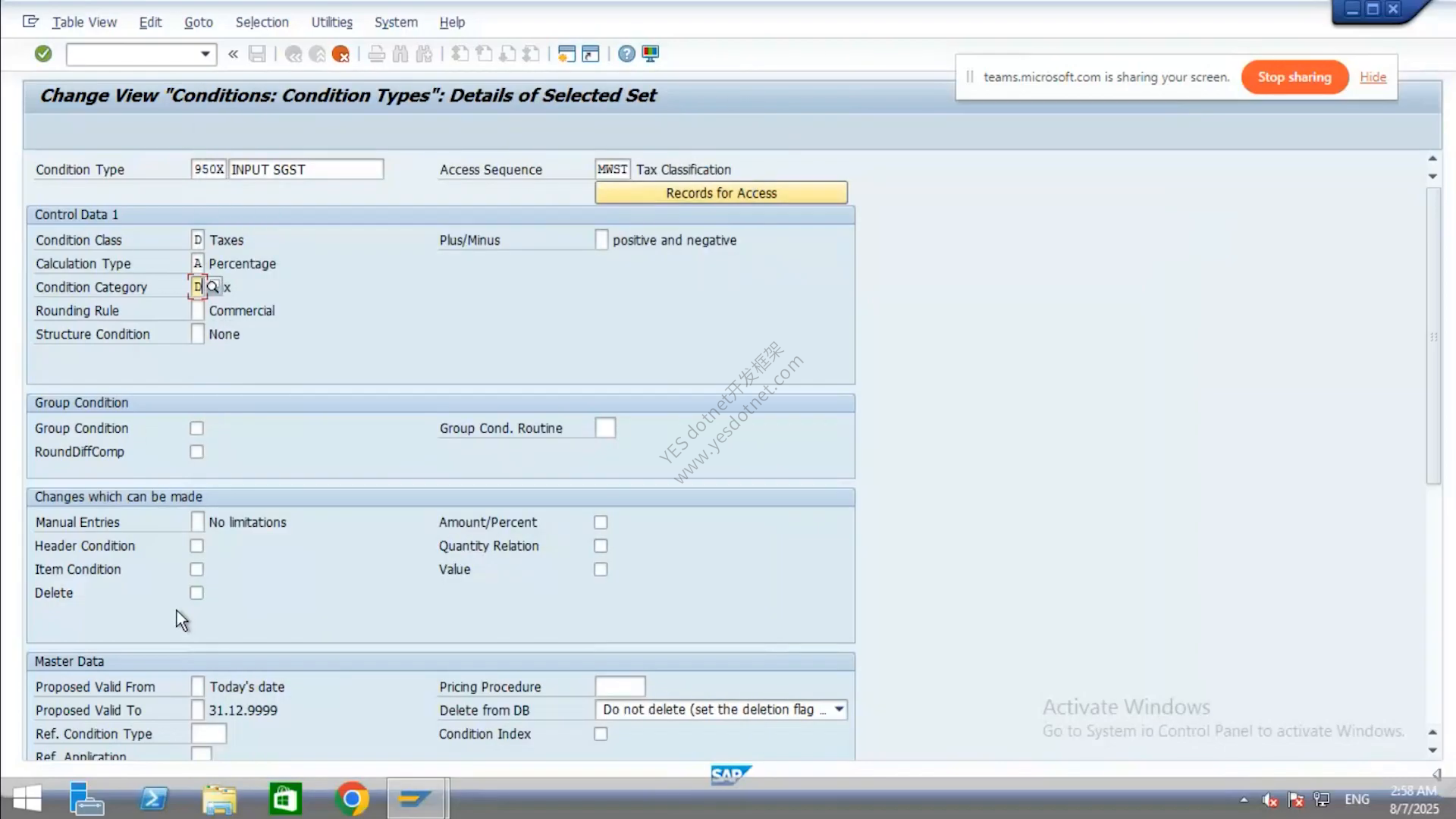Open search help for Condition Category
The image size is (1456, 819).
[x=213, y=287]
